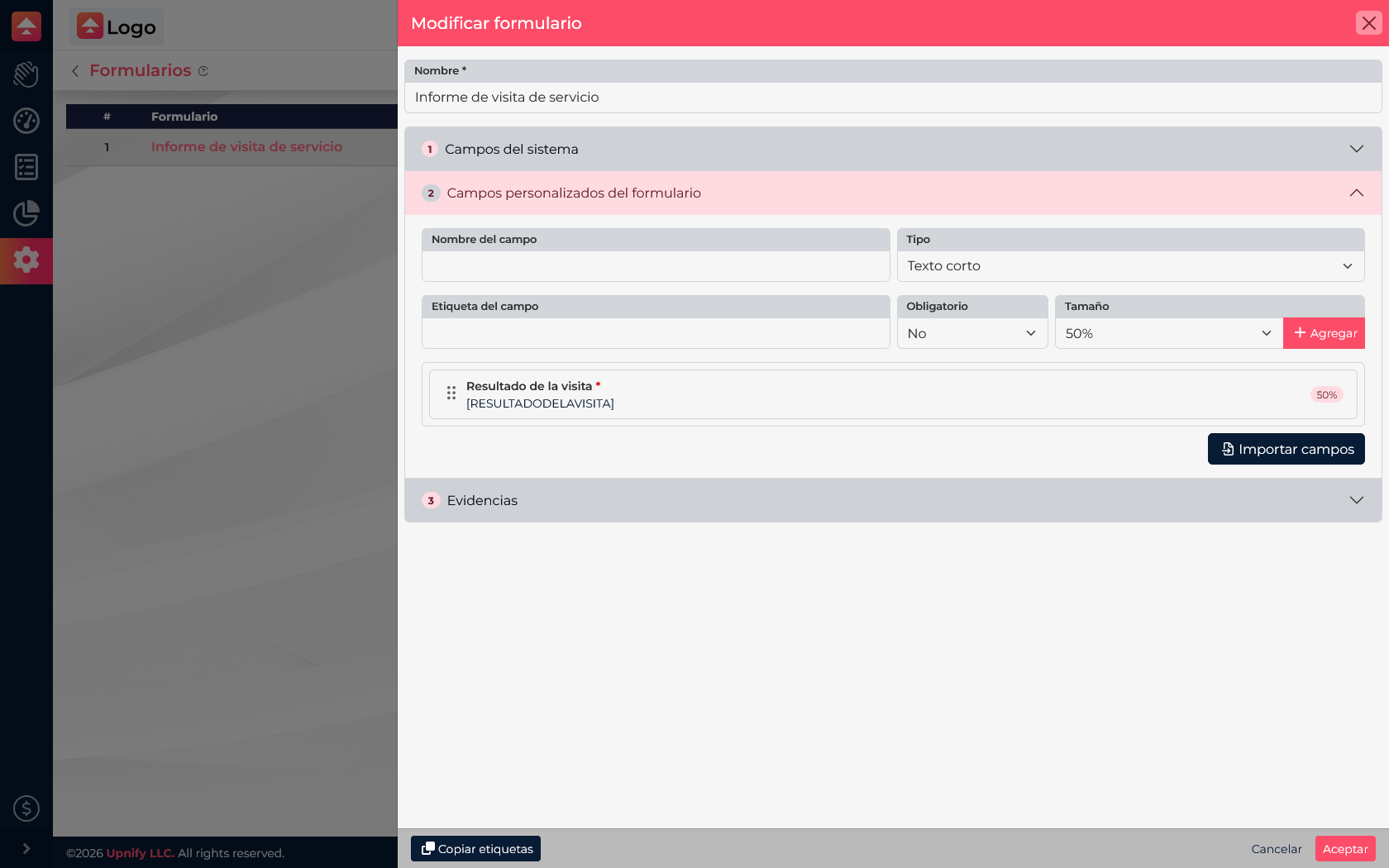Viewport: 1389px width, 868px height.
Task: Click the Aceptar button
Action: 1345,849
